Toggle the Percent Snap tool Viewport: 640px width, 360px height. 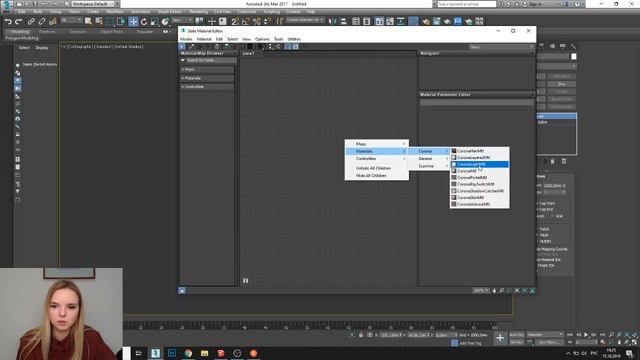(256, 21)
